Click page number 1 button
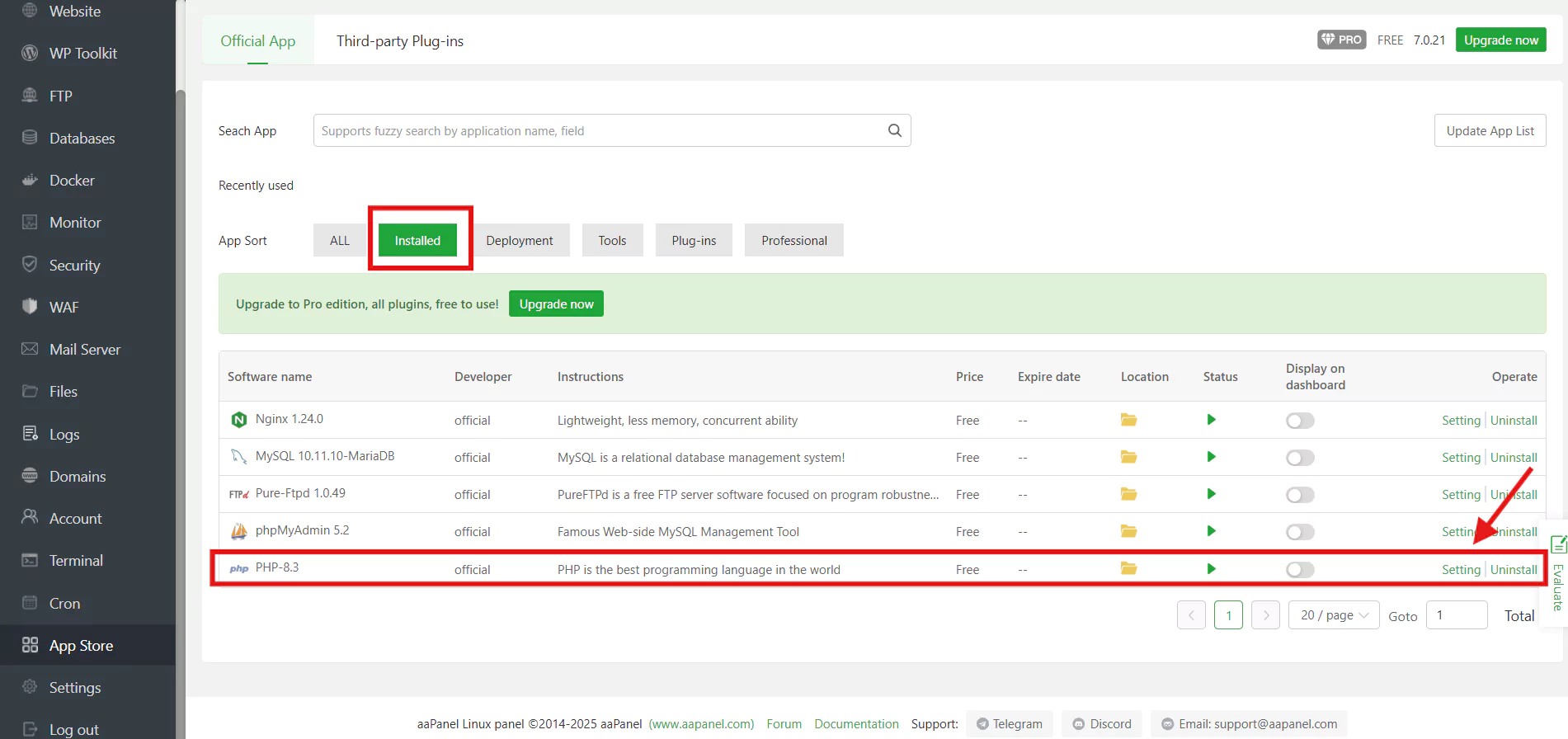 1228,615
